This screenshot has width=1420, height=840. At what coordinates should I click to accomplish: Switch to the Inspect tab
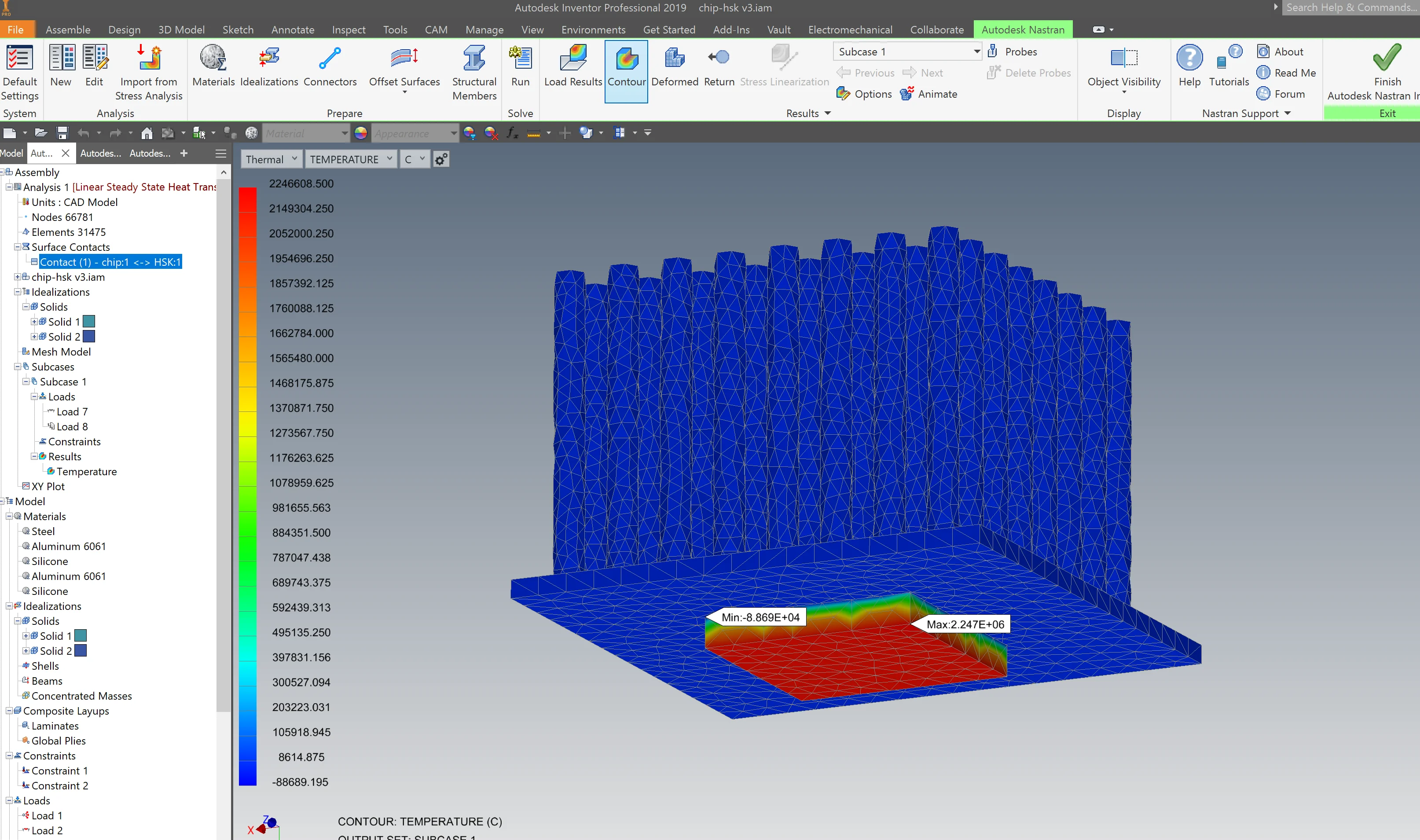point(349,29)
